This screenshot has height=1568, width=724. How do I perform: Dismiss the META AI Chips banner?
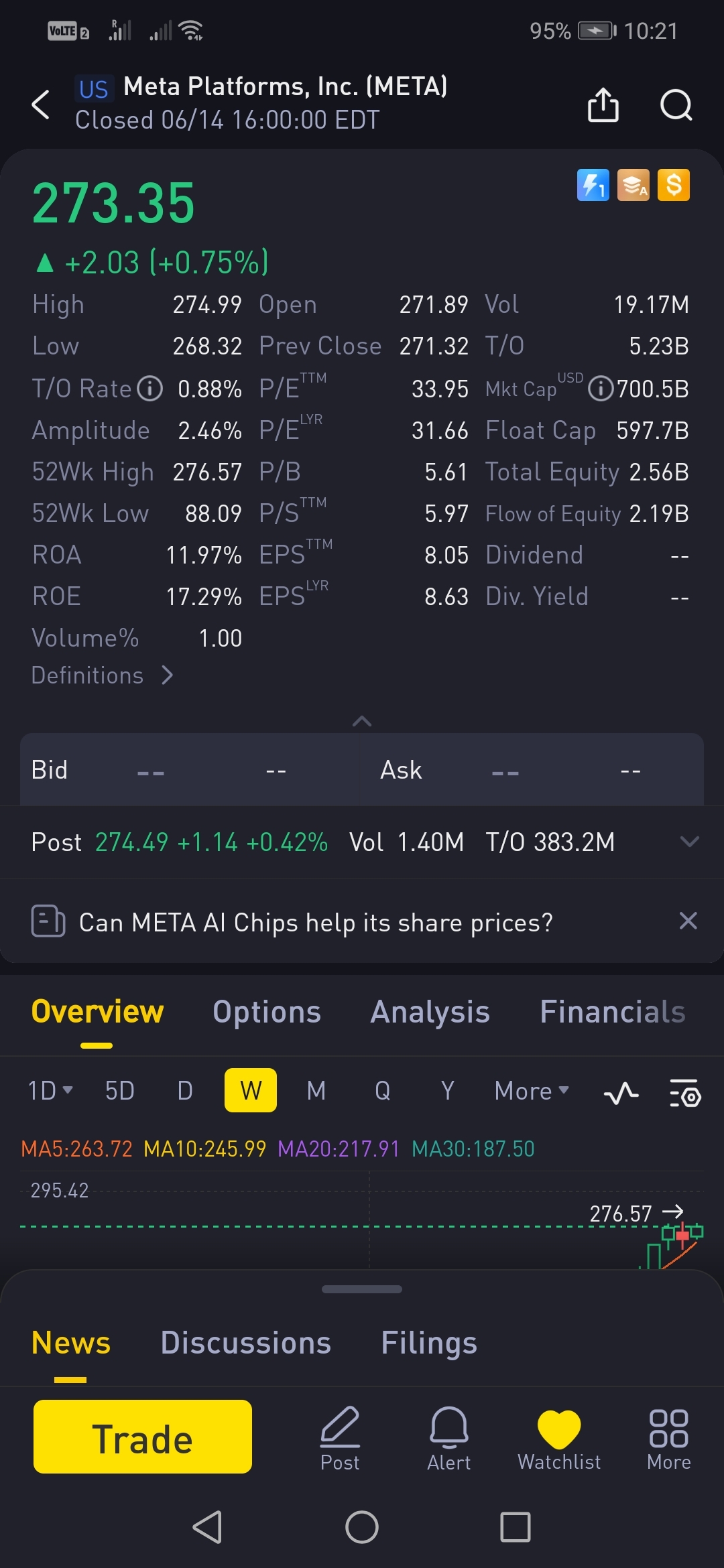[x=688, y=921]
